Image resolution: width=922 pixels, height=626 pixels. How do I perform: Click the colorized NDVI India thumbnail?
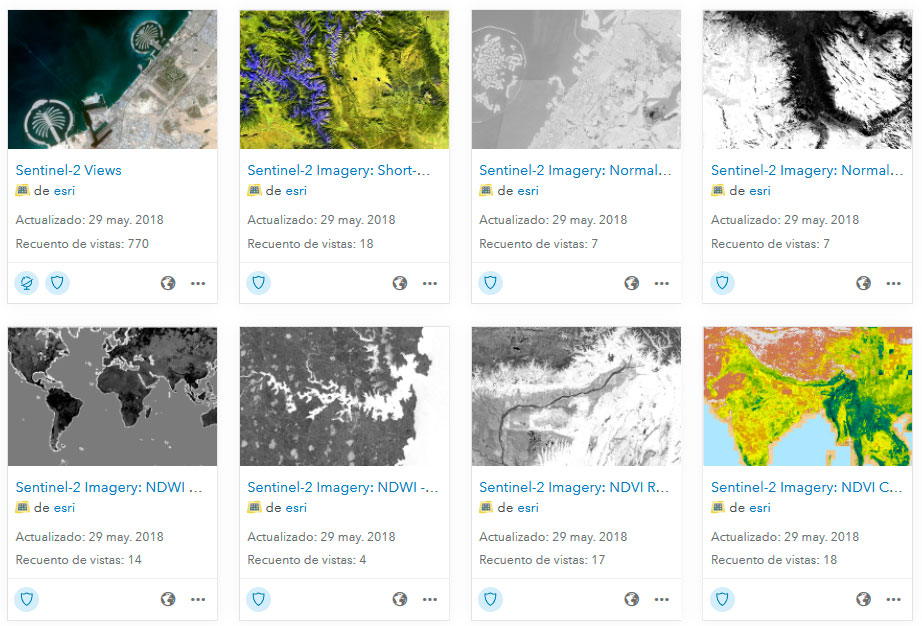(807, 396)
